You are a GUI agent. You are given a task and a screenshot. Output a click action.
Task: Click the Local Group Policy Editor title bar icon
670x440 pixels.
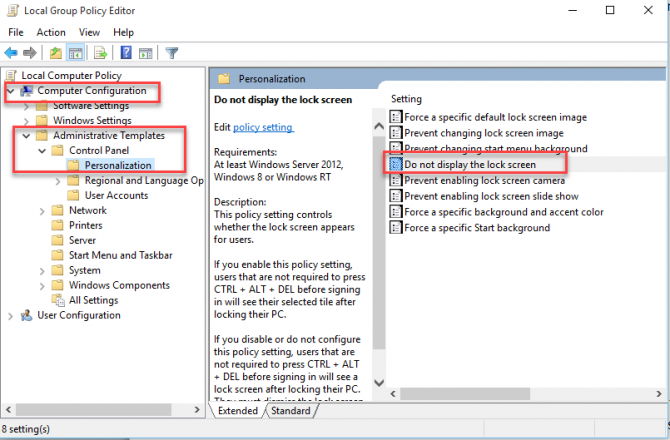[x=13, y=11]
